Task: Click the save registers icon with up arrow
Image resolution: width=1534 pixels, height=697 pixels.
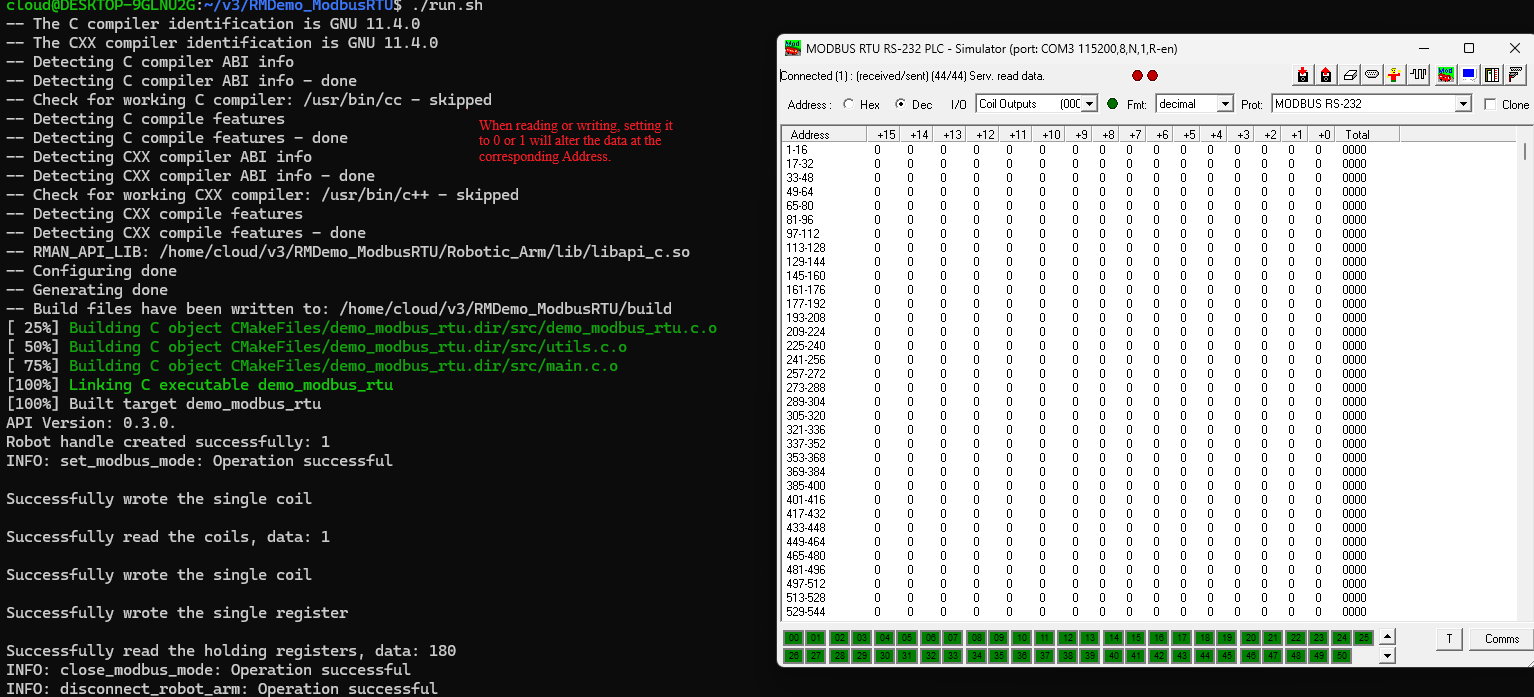Action: click(x=1326, y=75)
